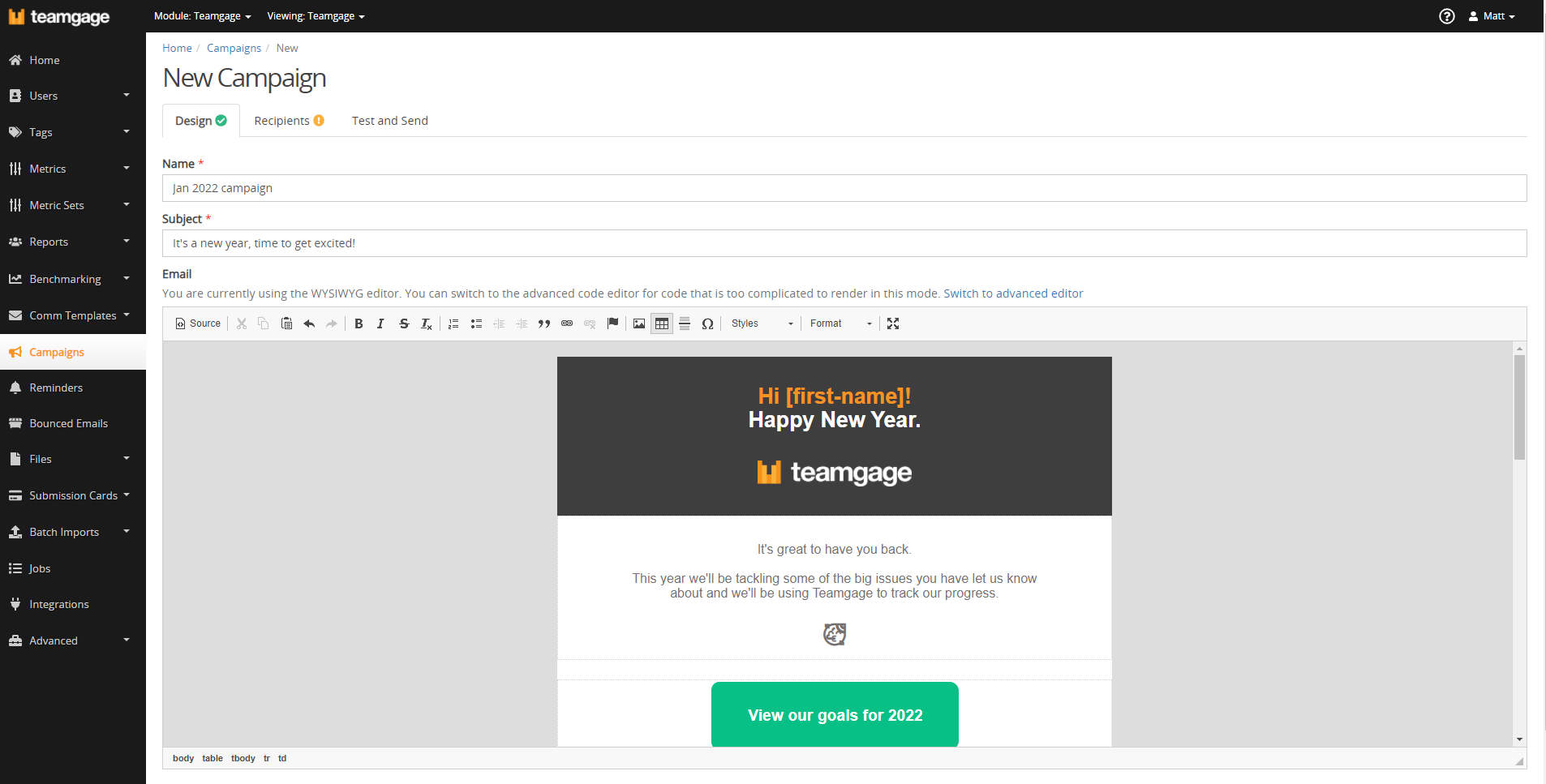Click the Paste clipboard icon

(286, 323)
